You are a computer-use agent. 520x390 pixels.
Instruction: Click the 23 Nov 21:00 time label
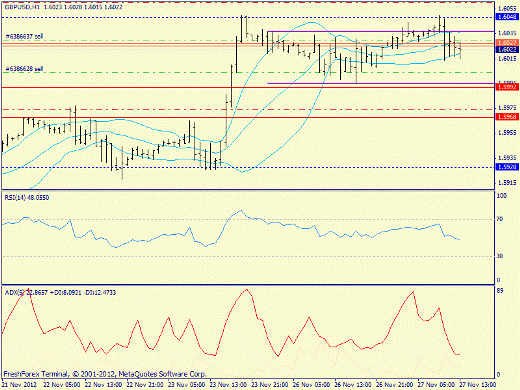coord(270,385)
